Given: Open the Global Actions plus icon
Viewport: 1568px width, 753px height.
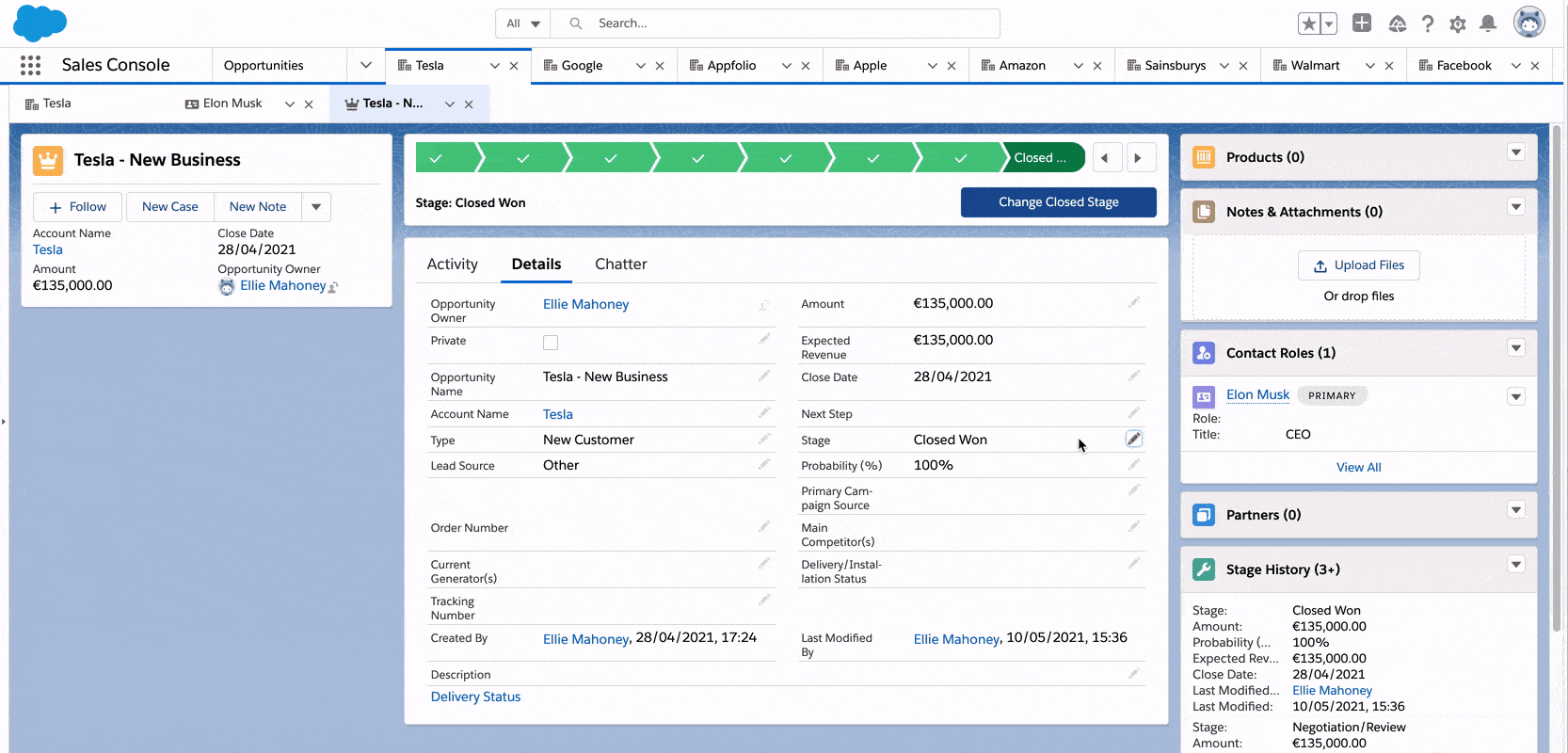Looking at the screenshot, I should tap(1362, 23).
